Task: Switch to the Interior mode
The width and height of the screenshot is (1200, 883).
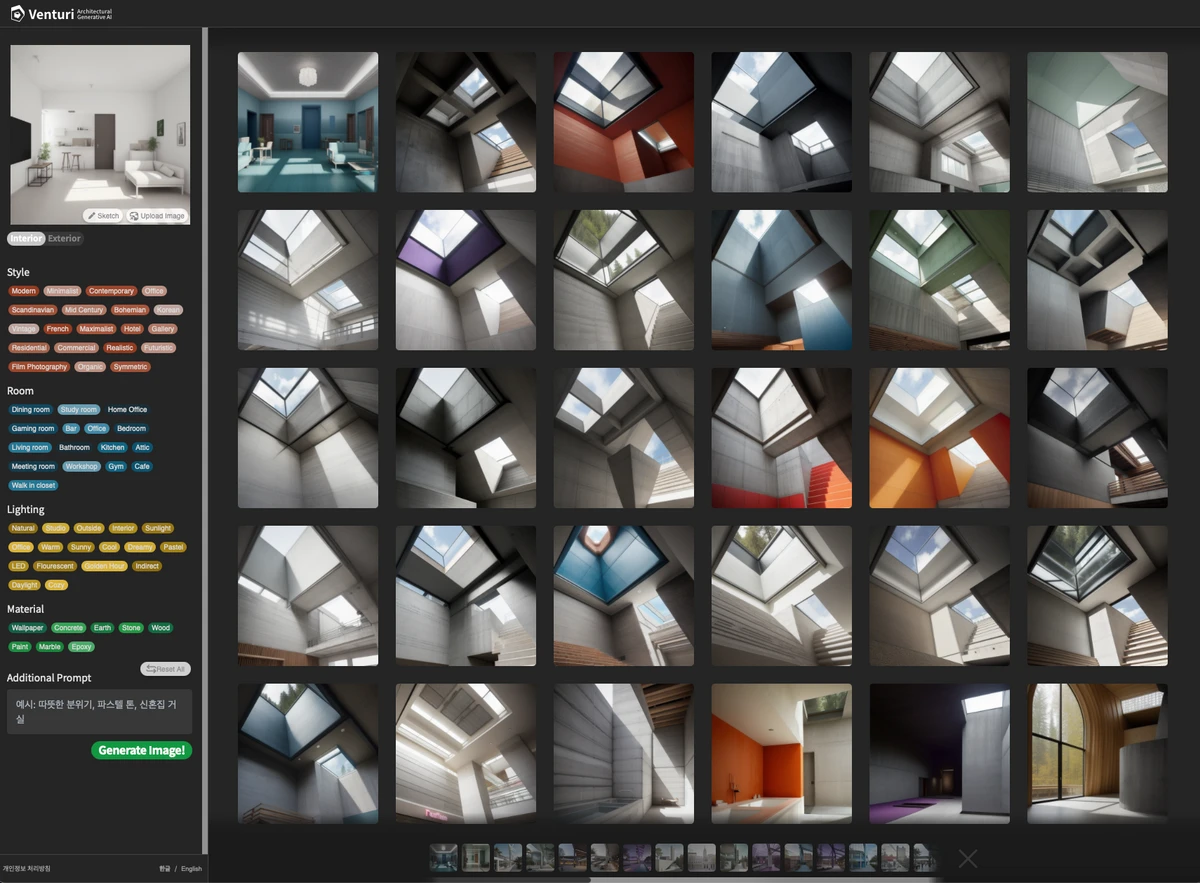Action: [x=26, y=239]
